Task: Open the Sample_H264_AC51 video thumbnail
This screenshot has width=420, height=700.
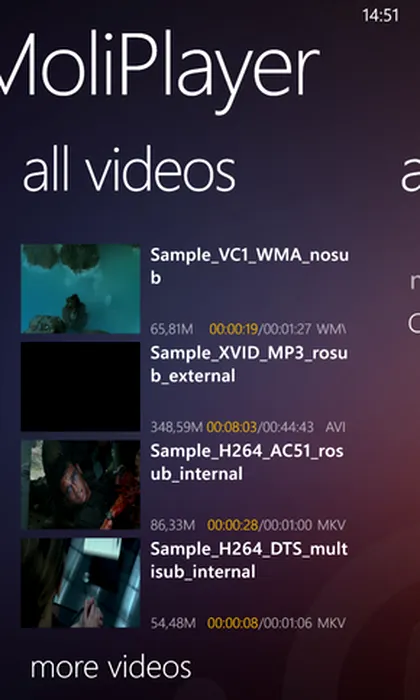Action: coord(80,485)
